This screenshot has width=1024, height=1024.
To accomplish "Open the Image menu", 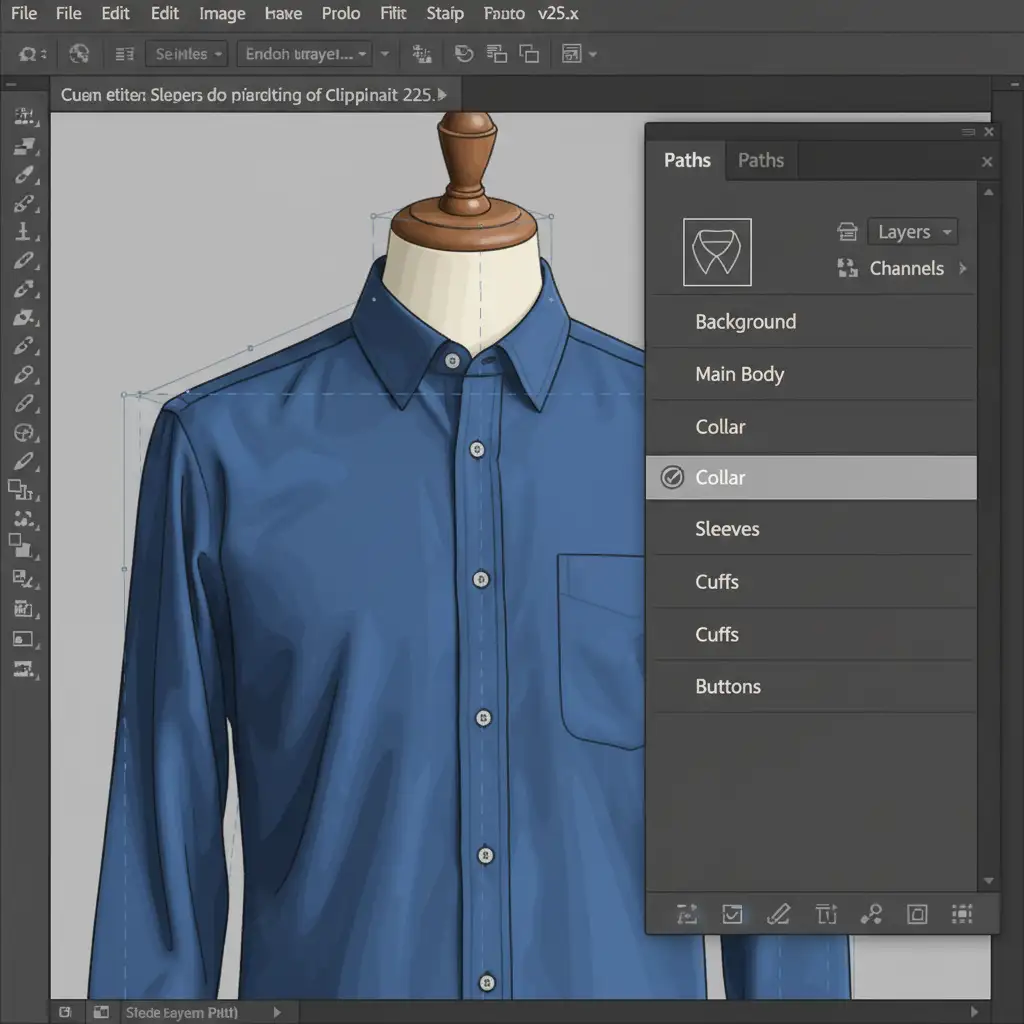I will (x=222, y=14).
